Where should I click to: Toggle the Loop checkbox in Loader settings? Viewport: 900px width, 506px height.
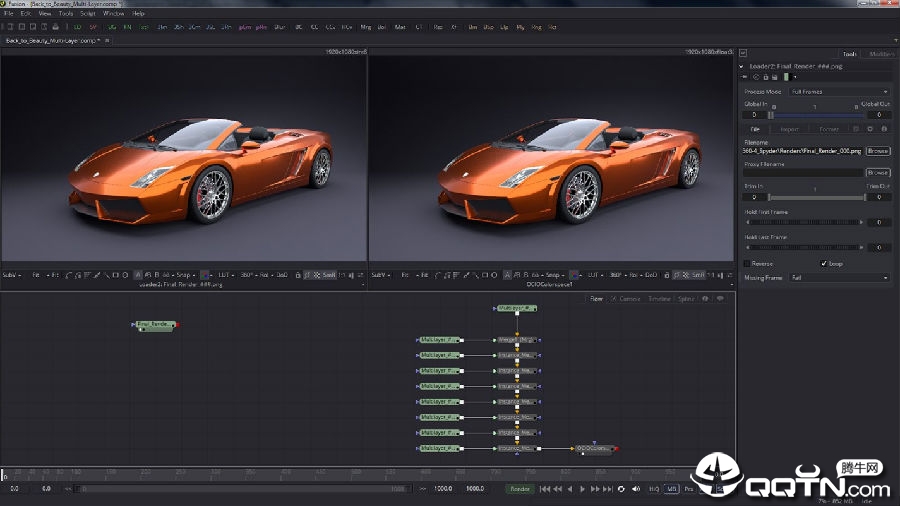[824, 263]
